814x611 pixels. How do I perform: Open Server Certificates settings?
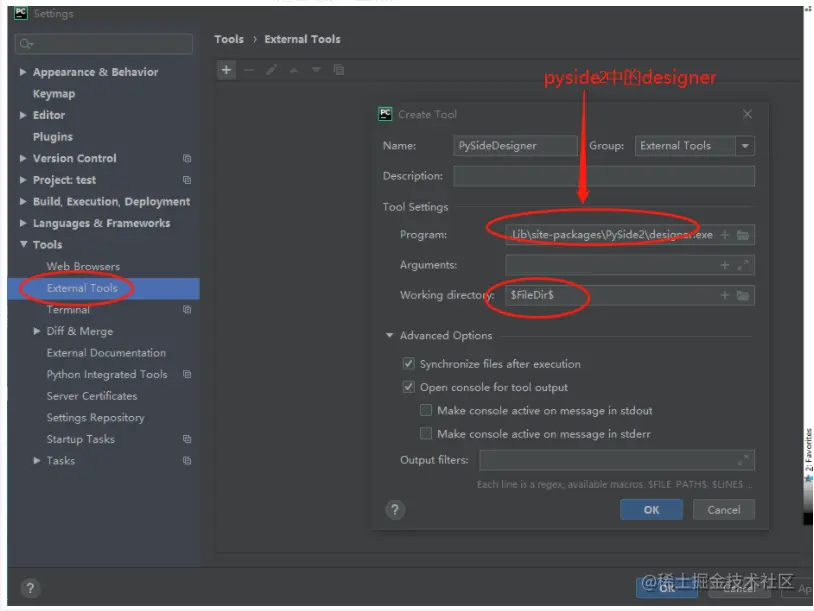click(92, 396)
